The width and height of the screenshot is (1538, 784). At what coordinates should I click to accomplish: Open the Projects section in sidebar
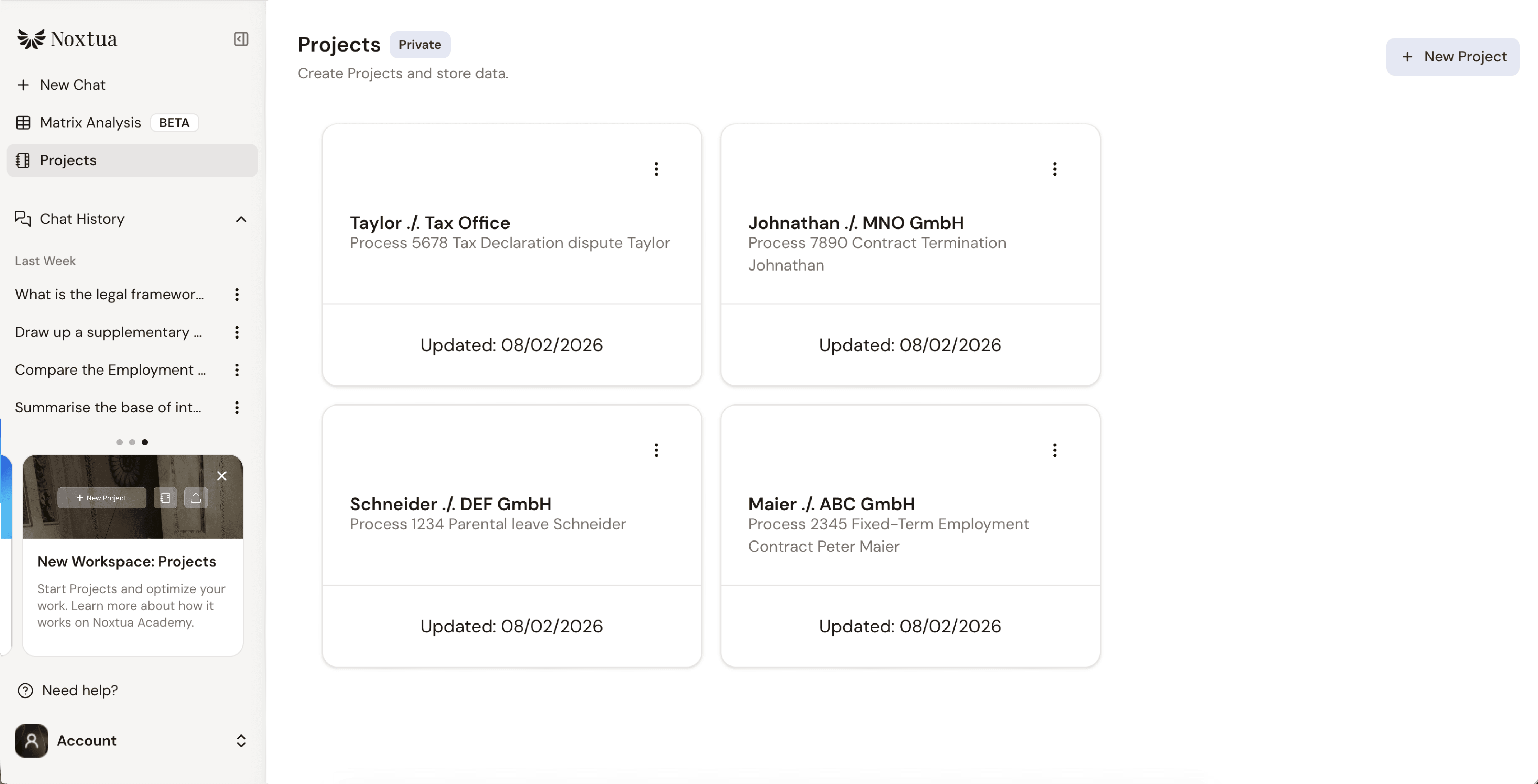click(132, 160)
